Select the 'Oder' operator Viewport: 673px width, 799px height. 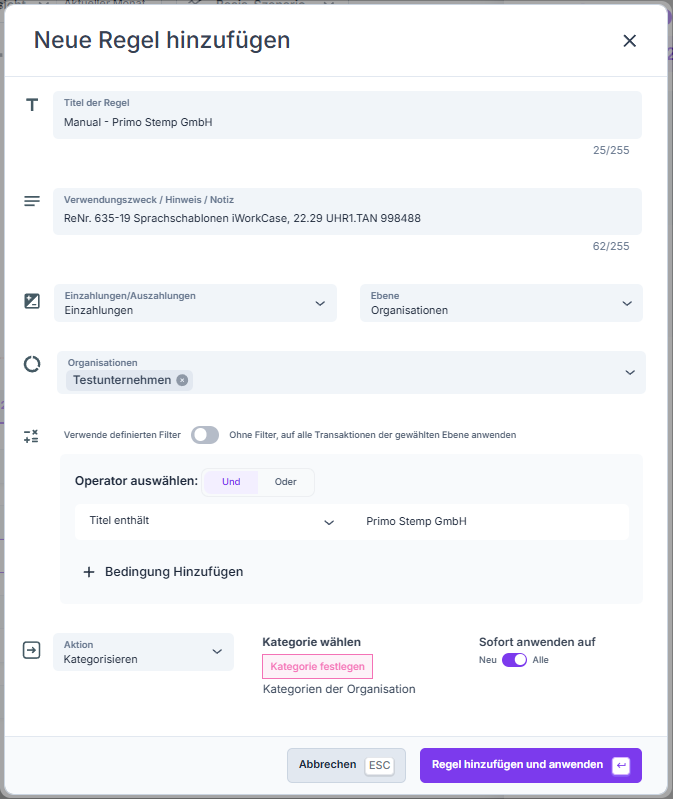coord(286,482)
